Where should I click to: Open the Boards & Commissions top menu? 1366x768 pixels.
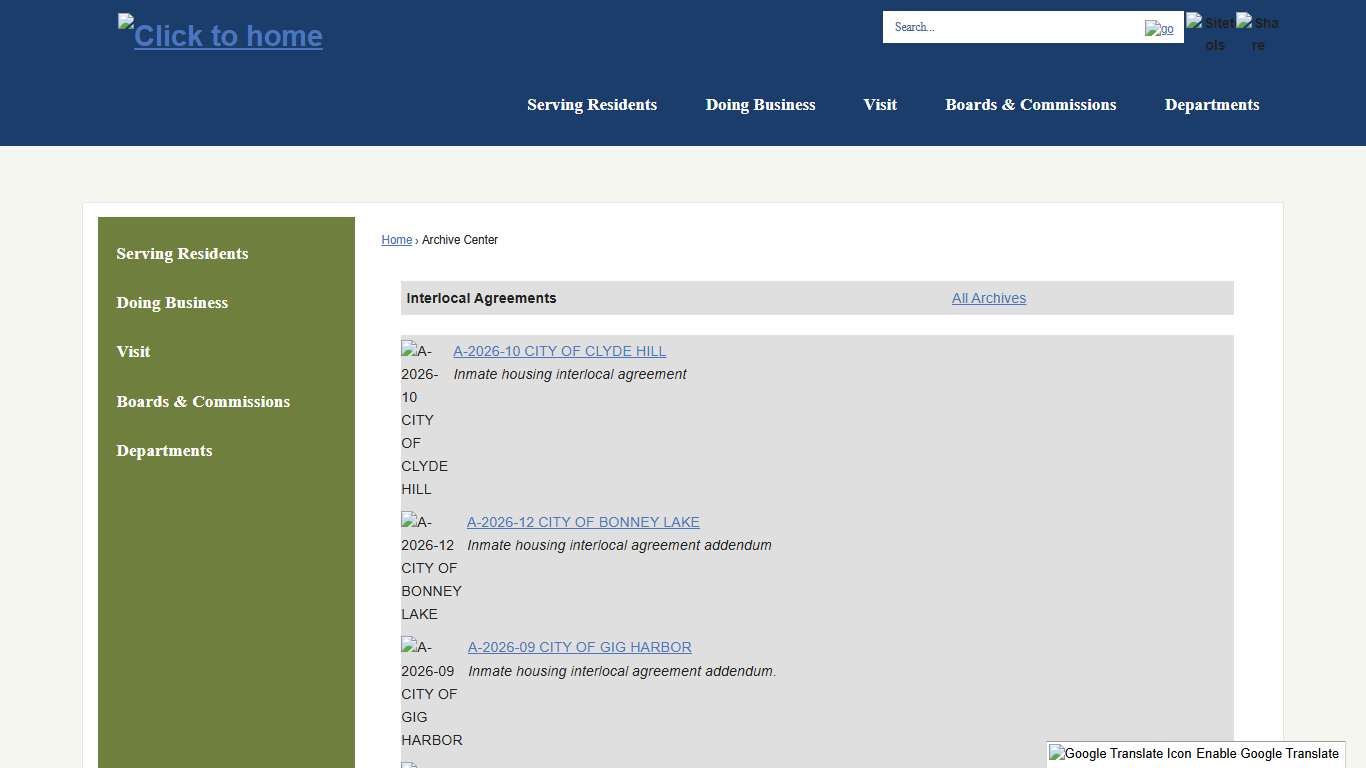[x=1031, y=104]
